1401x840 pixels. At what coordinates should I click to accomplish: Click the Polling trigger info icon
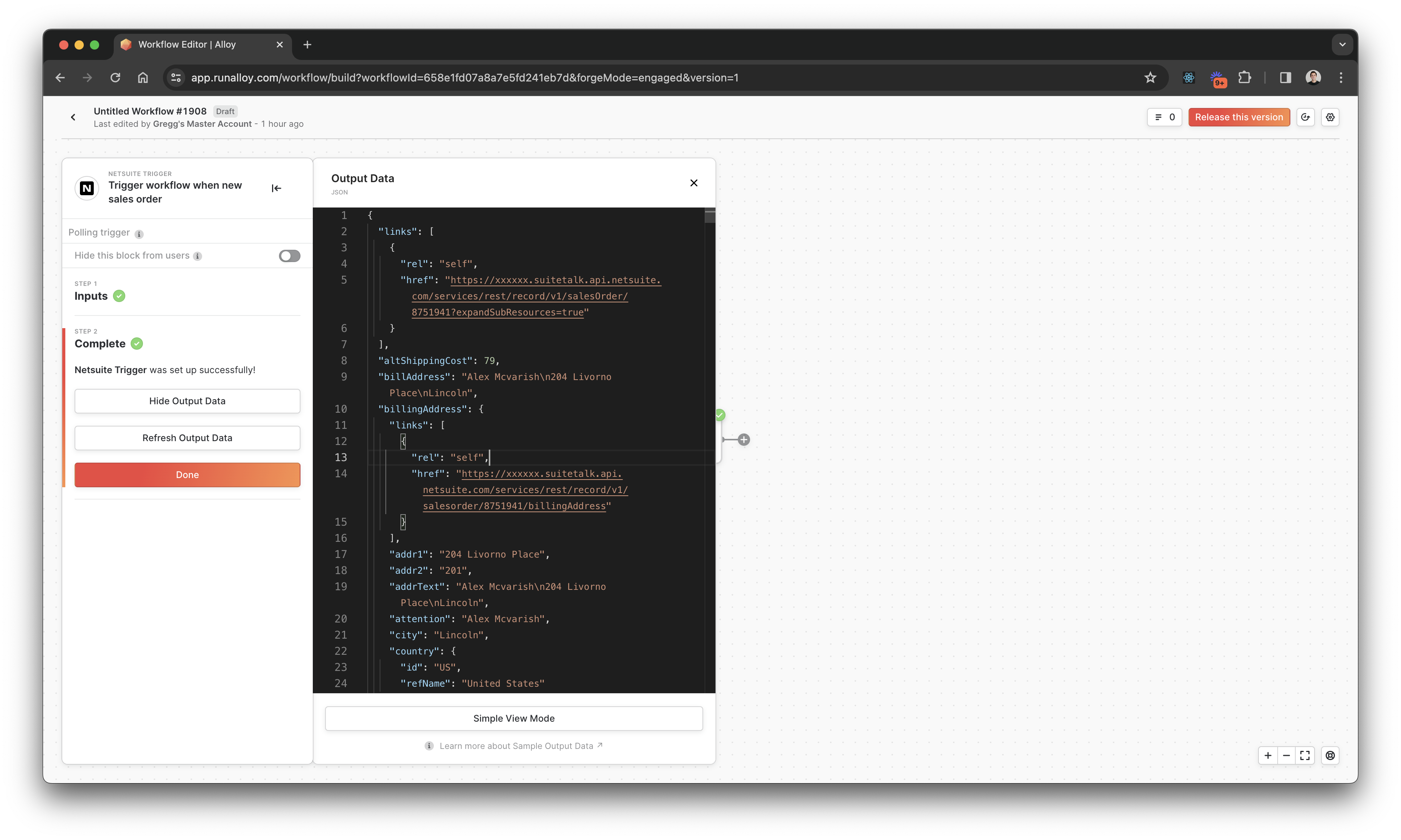point(139,234)
